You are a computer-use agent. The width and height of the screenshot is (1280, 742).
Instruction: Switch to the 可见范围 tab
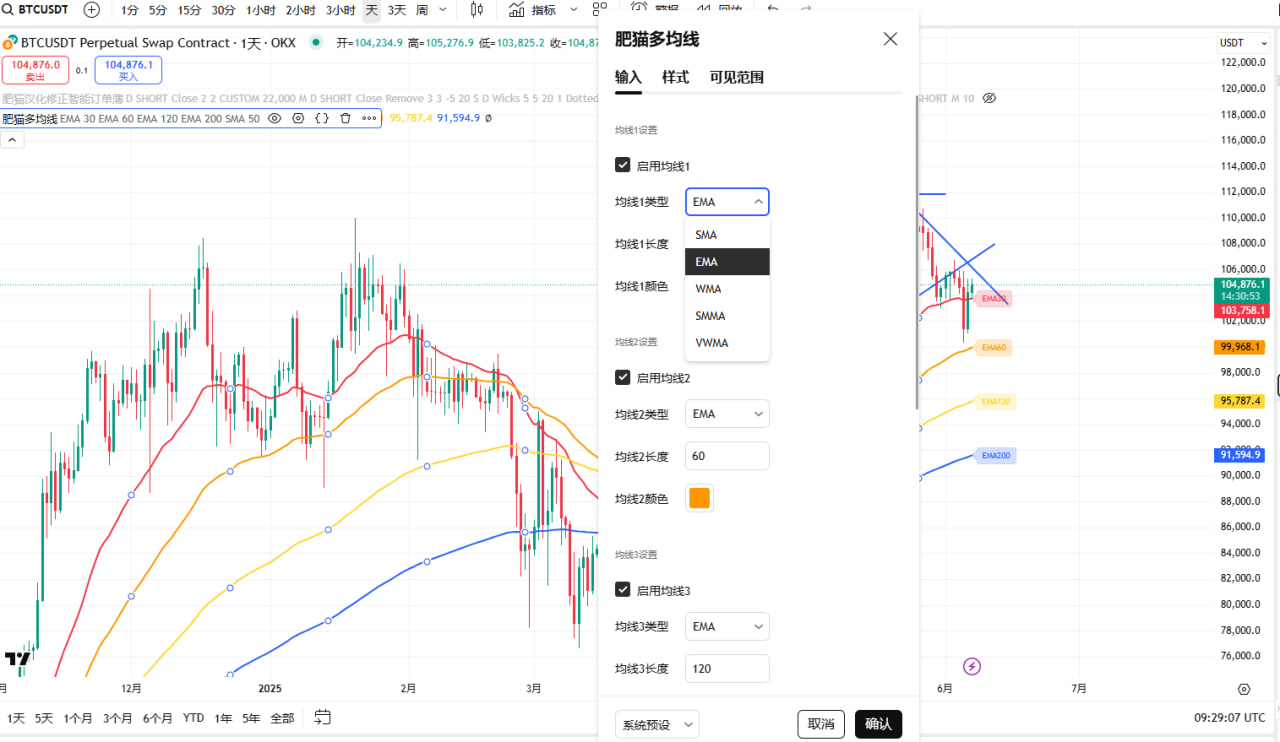tap(736, 77)
